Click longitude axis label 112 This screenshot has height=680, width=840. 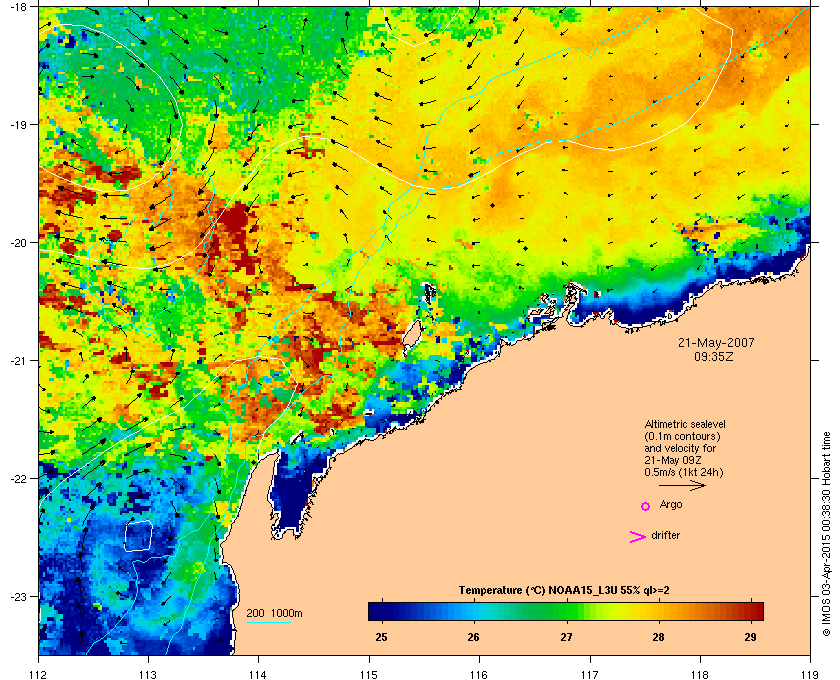[39, 675]
